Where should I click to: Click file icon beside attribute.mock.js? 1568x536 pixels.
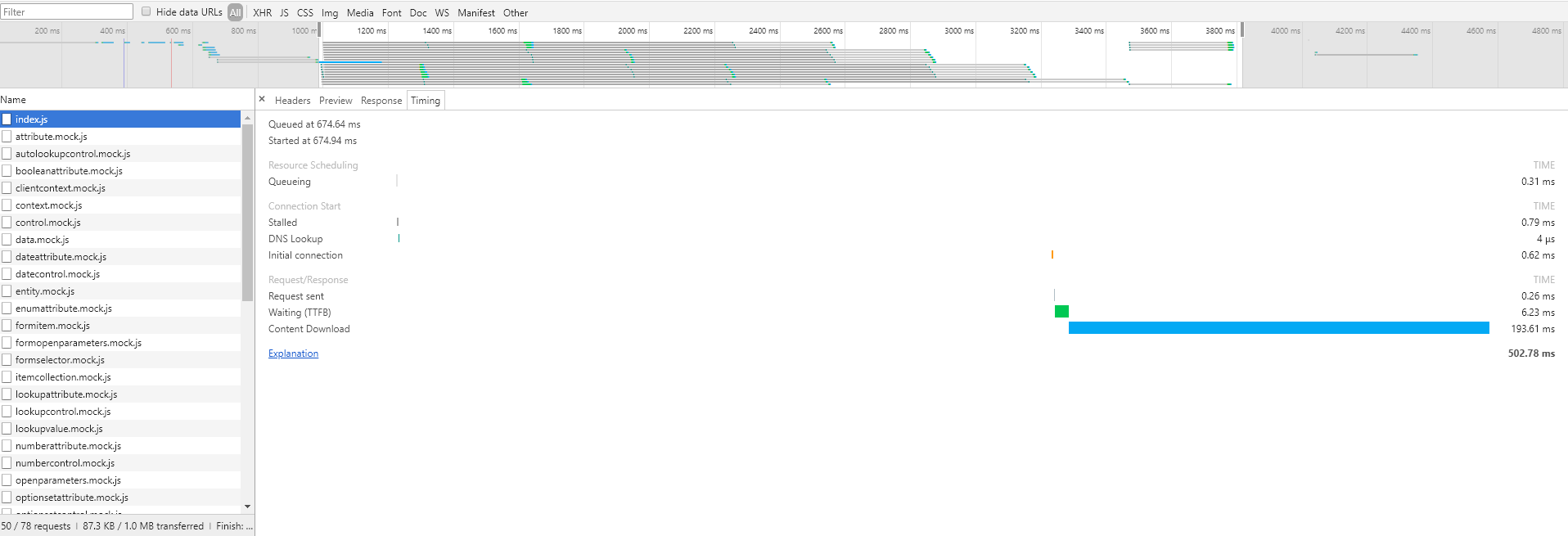(x=7, y=137)
